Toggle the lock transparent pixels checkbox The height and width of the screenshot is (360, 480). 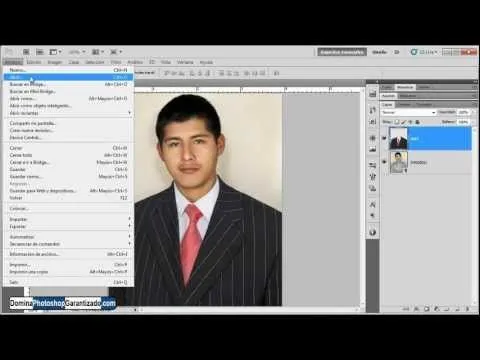[x=397, y=122]
